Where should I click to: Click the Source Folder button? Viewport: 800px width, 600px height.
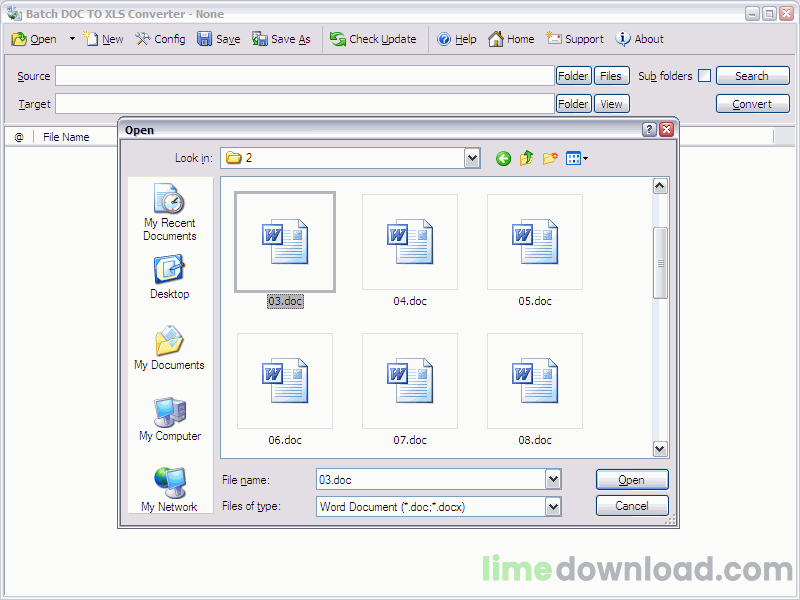(573, 76)
